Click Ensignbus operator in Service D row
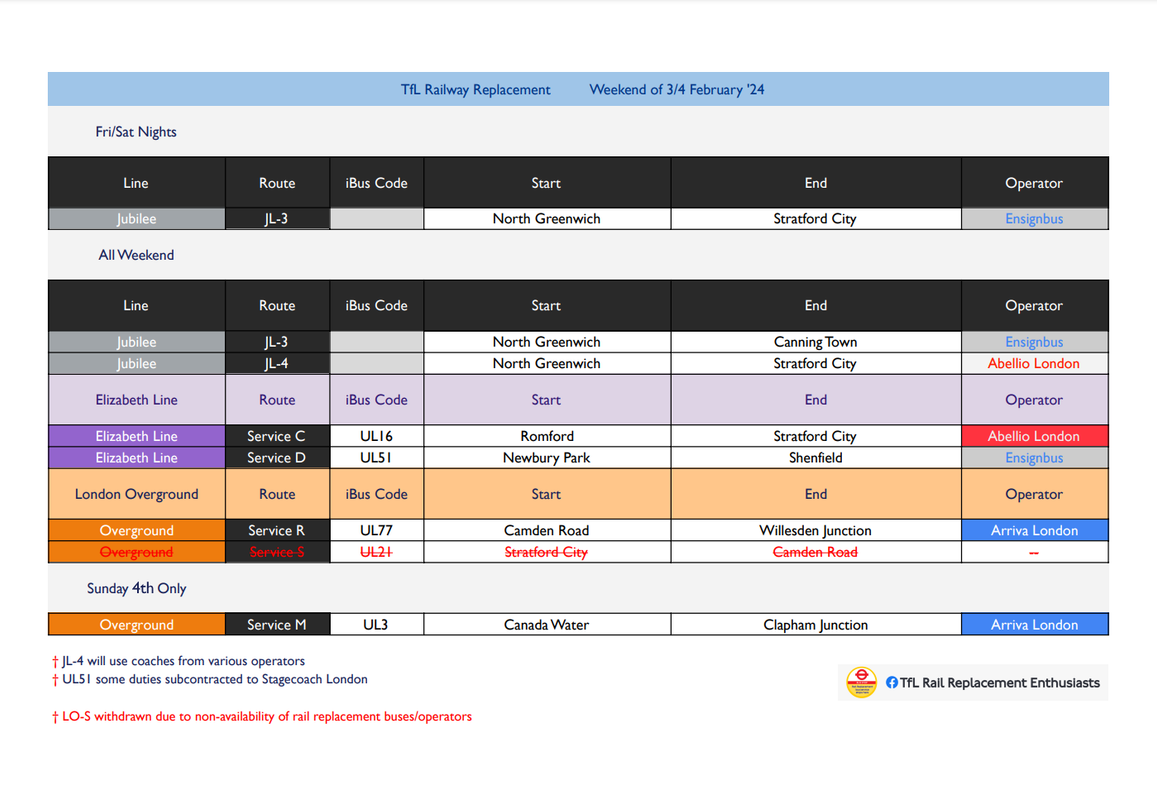1157x800 pixels. click(1034, 458)
